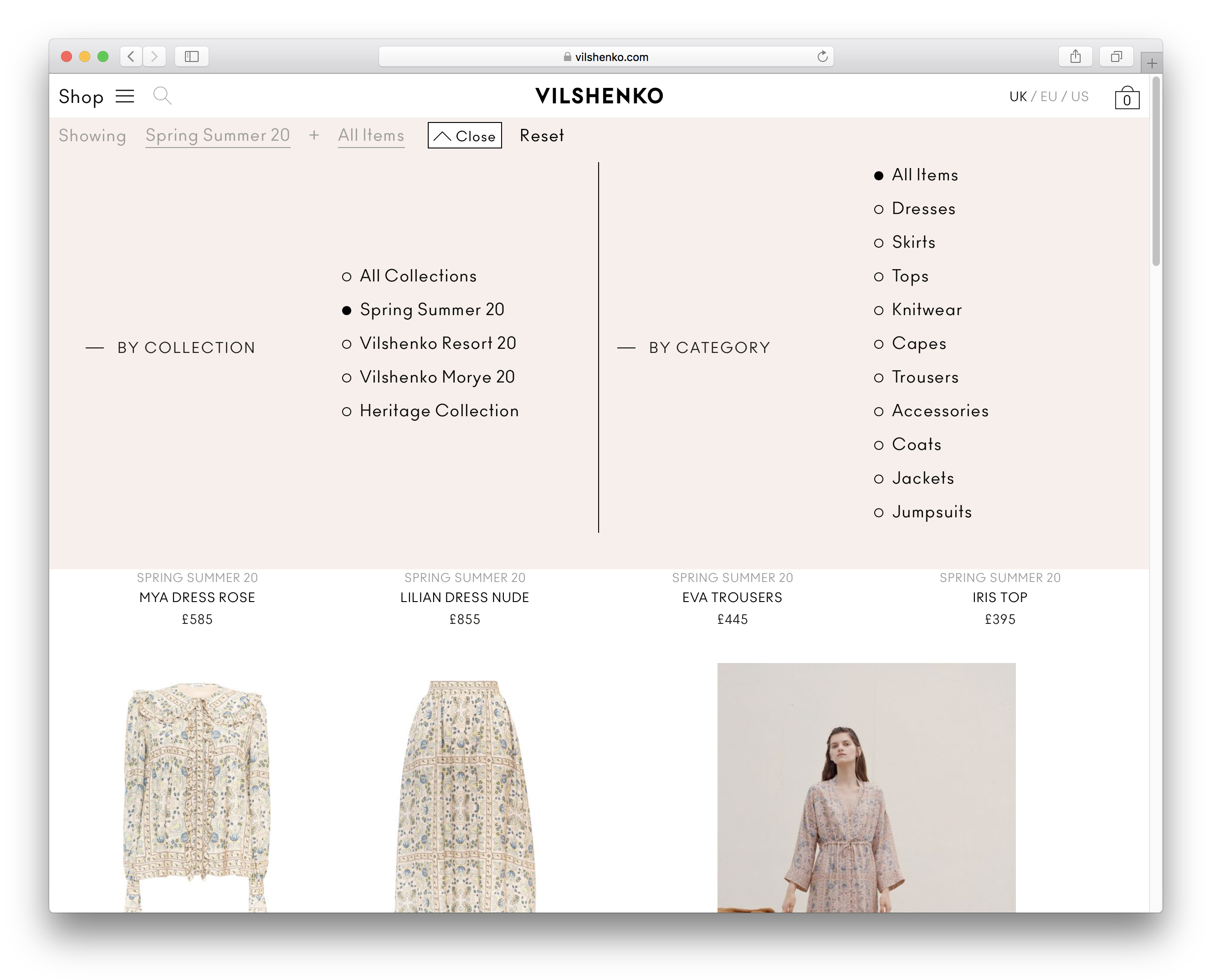The width and height of the screenshot is (1220, 980).
Task: Click the search magnifier icon
Action: (162, 96)
